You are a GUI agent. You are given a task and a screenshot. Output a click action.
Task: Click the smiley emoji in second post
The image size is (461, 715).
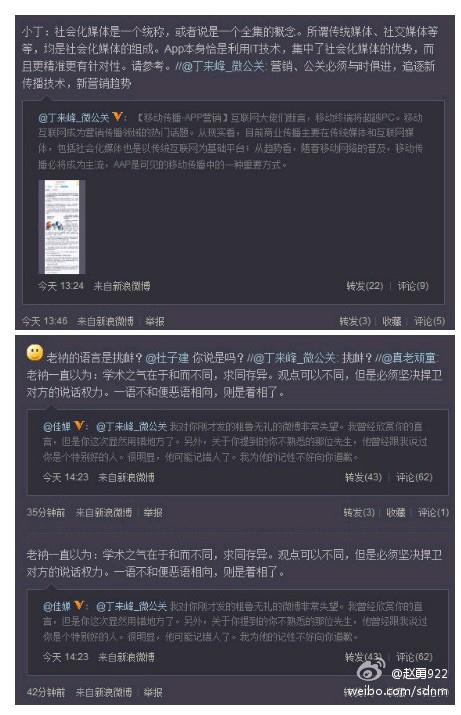[35, 352]
